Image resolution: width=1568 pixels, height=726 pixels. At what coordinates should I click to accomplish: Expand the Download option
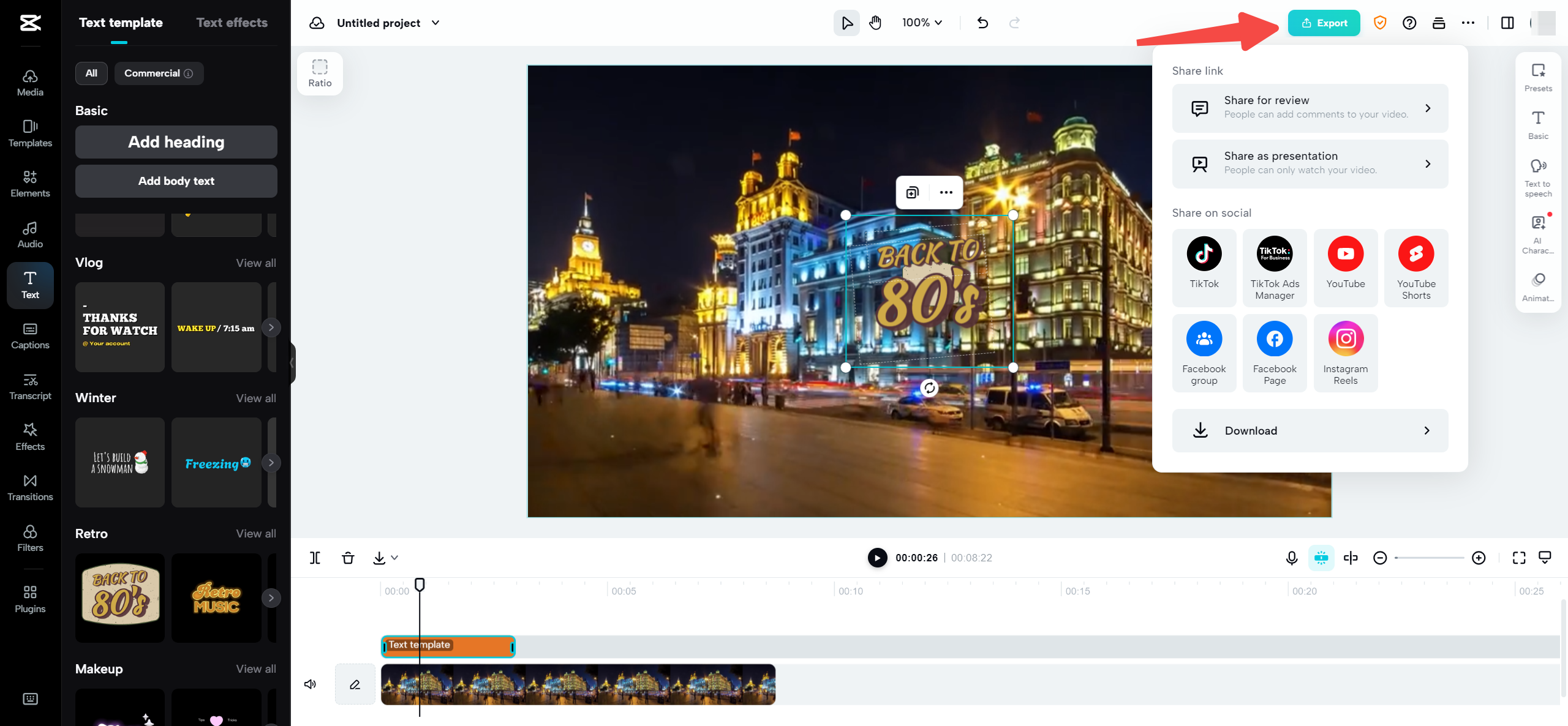[1310, 431]
